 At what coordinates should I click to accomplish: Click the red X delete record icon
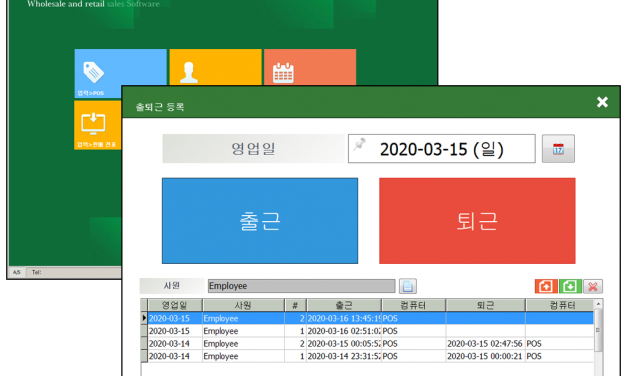point(593,286)
